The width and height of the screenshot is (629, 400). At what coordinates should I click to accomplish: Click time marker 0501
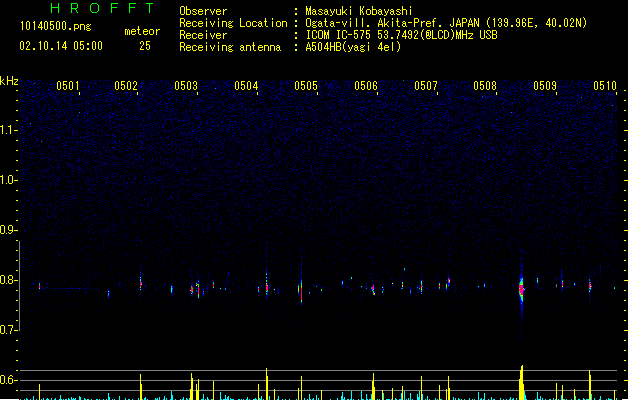pyautogui.click(x=67, y=86)
